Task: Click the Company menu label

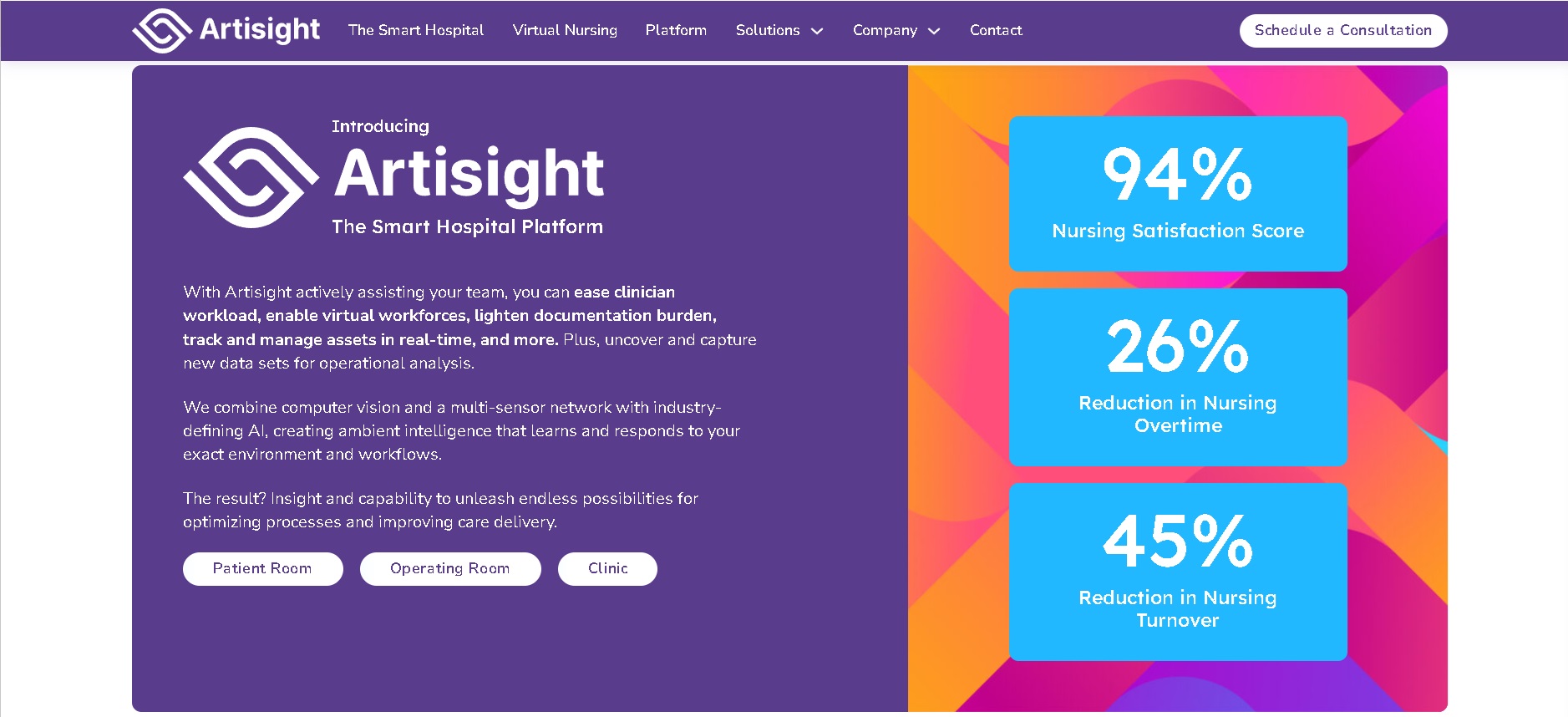Action: (x=884, y=30)
